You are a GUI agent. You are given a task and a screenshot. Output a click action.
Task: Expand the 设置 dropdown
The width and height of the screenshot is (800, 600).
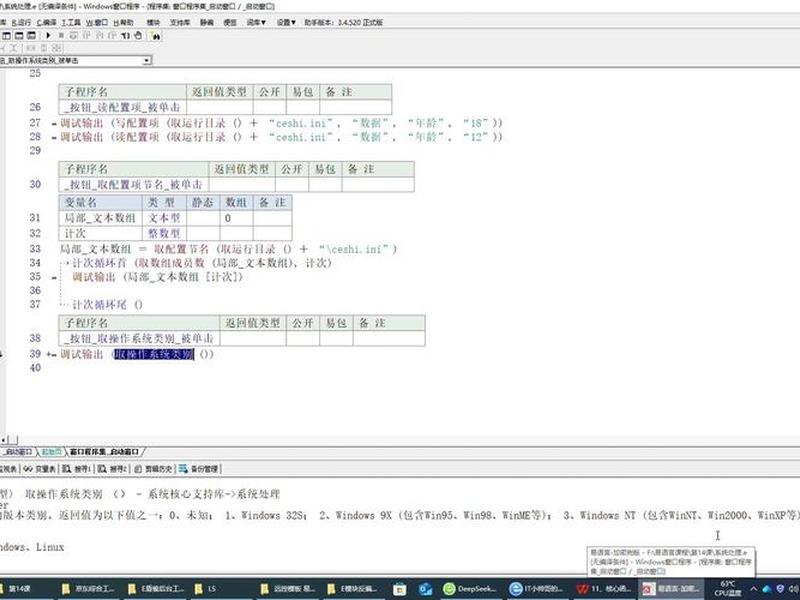pyautogui.click(x=286, y=22)
